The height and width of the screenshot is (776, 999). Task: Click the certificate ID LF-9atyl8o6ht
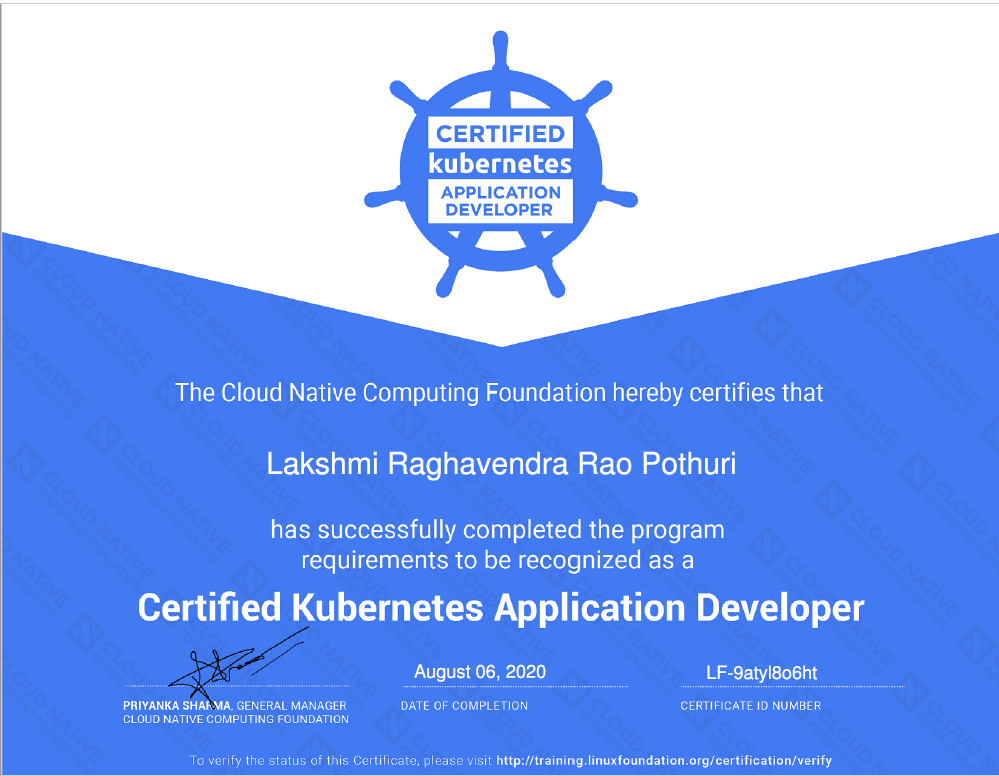[761, 673]
